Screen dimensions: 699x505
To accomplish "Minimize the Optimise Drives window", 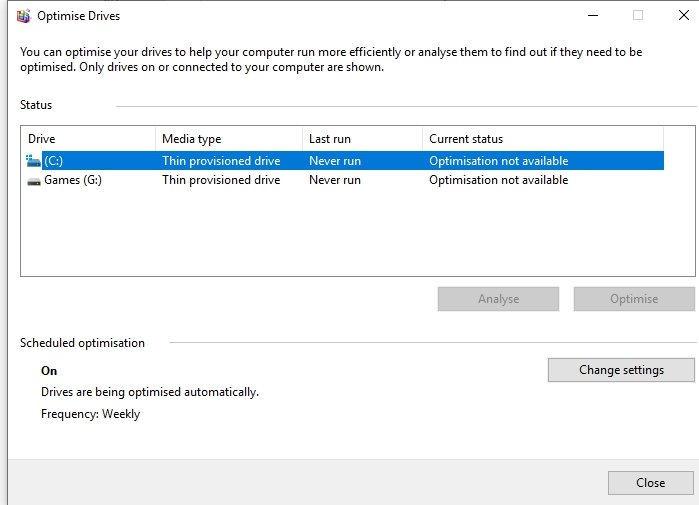I will click(592, 16).
